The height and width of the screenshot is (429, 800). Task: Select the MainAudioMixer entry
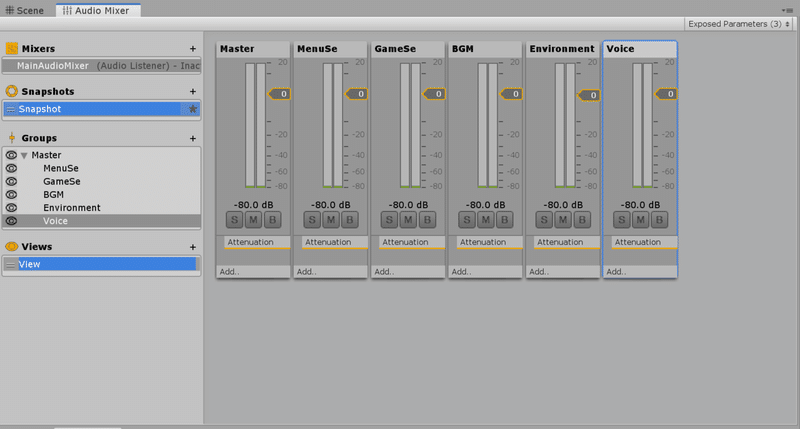pyautogui.click(x=102, y=66)
